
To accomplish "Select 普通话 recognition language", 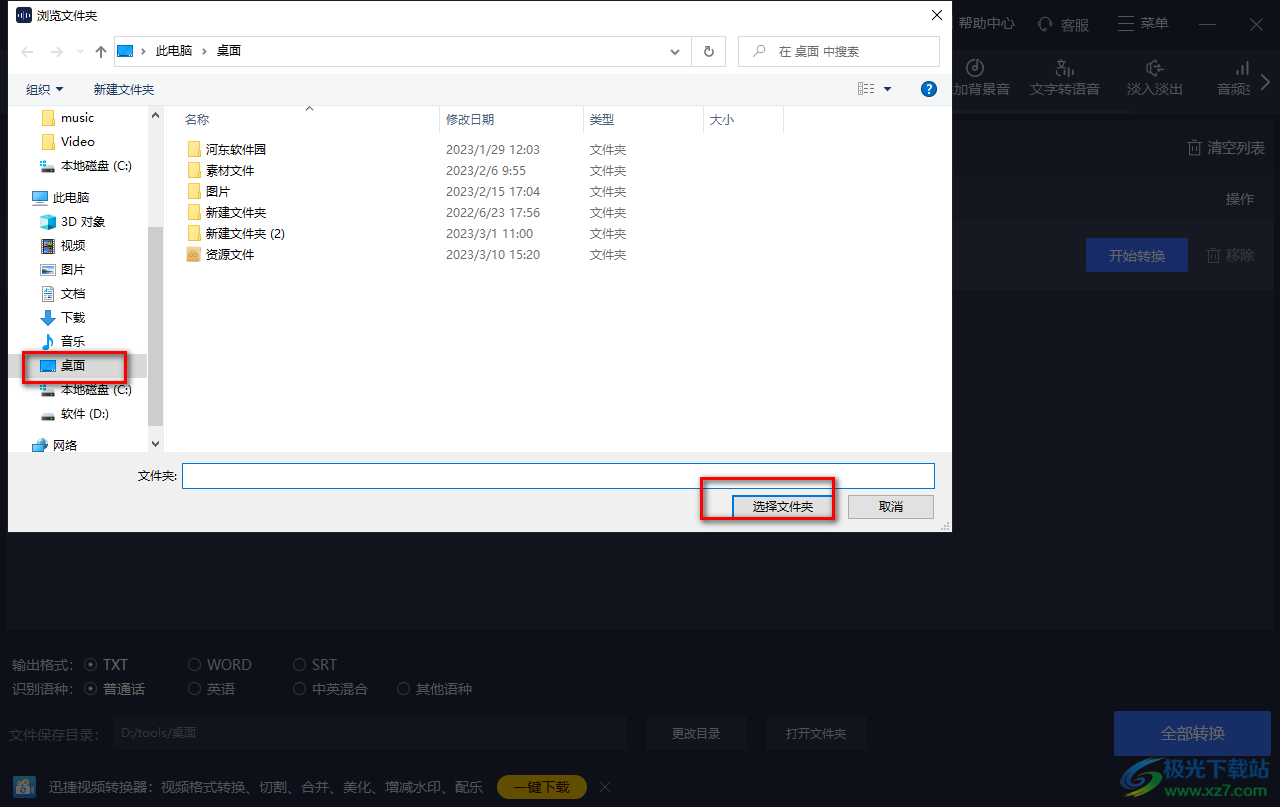I will coord(115,689).
